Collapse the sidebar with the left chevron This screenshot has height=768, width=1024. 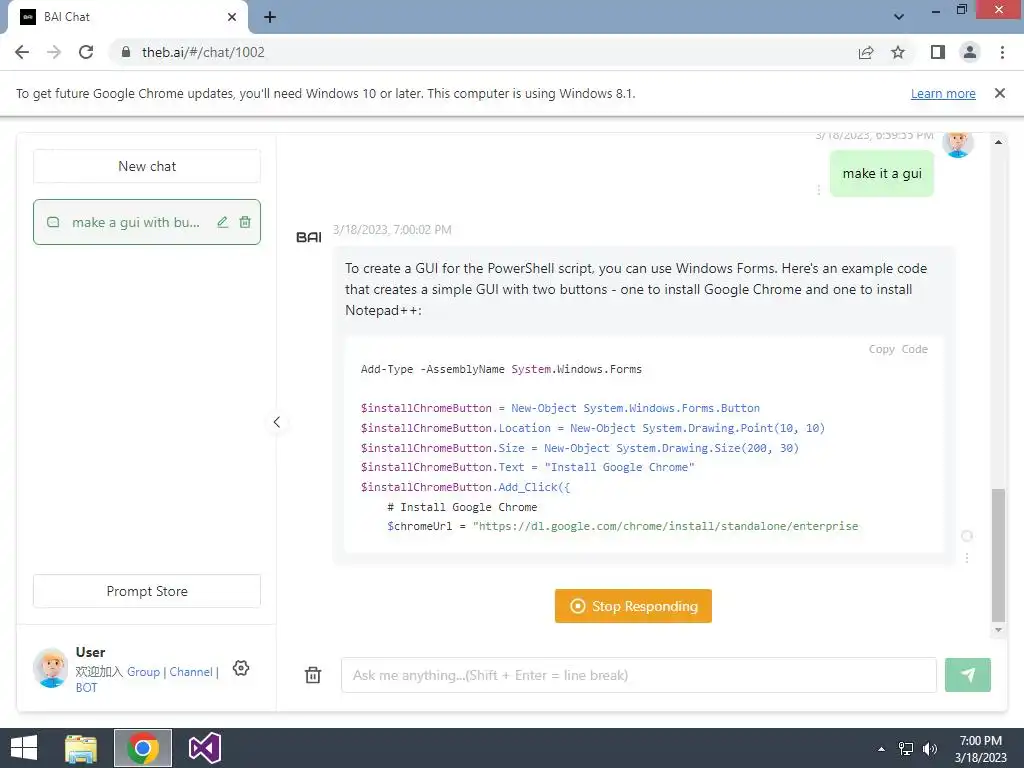277,422
